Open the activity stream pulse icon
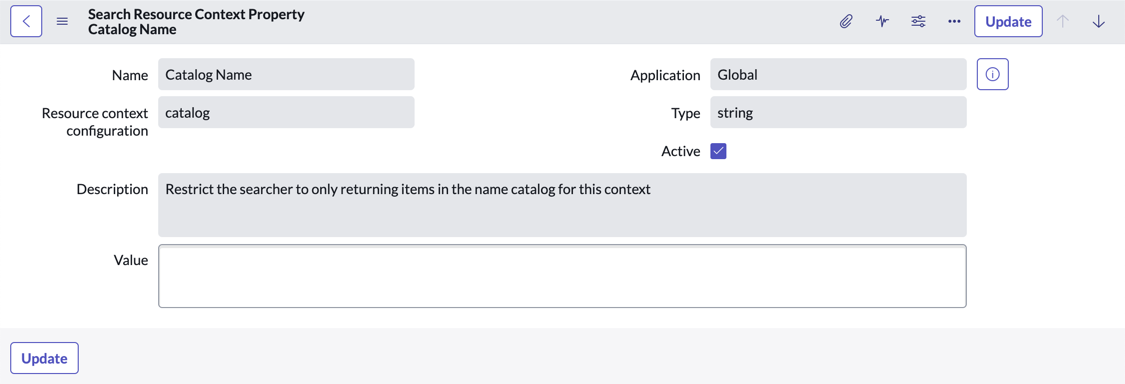This screenshot has width=1125, height=384. click(882, 22)
